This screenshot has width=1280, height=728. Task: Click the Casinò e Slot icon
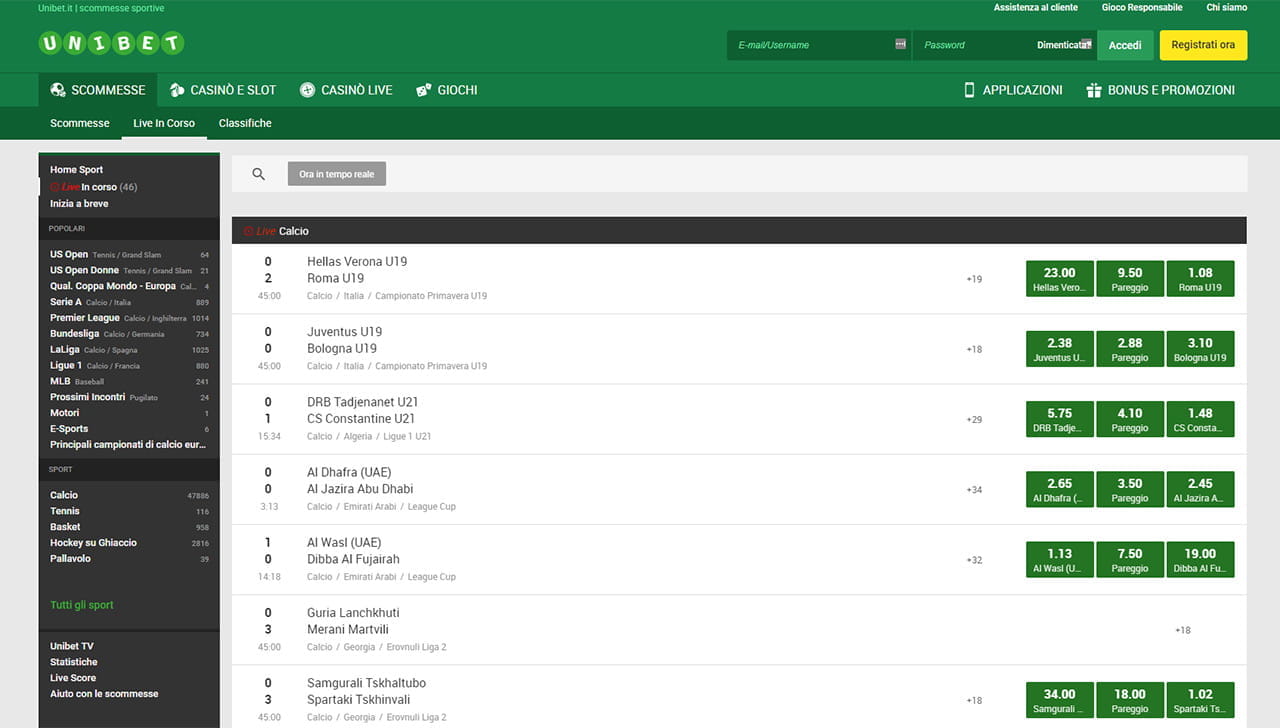pos(177,90)
